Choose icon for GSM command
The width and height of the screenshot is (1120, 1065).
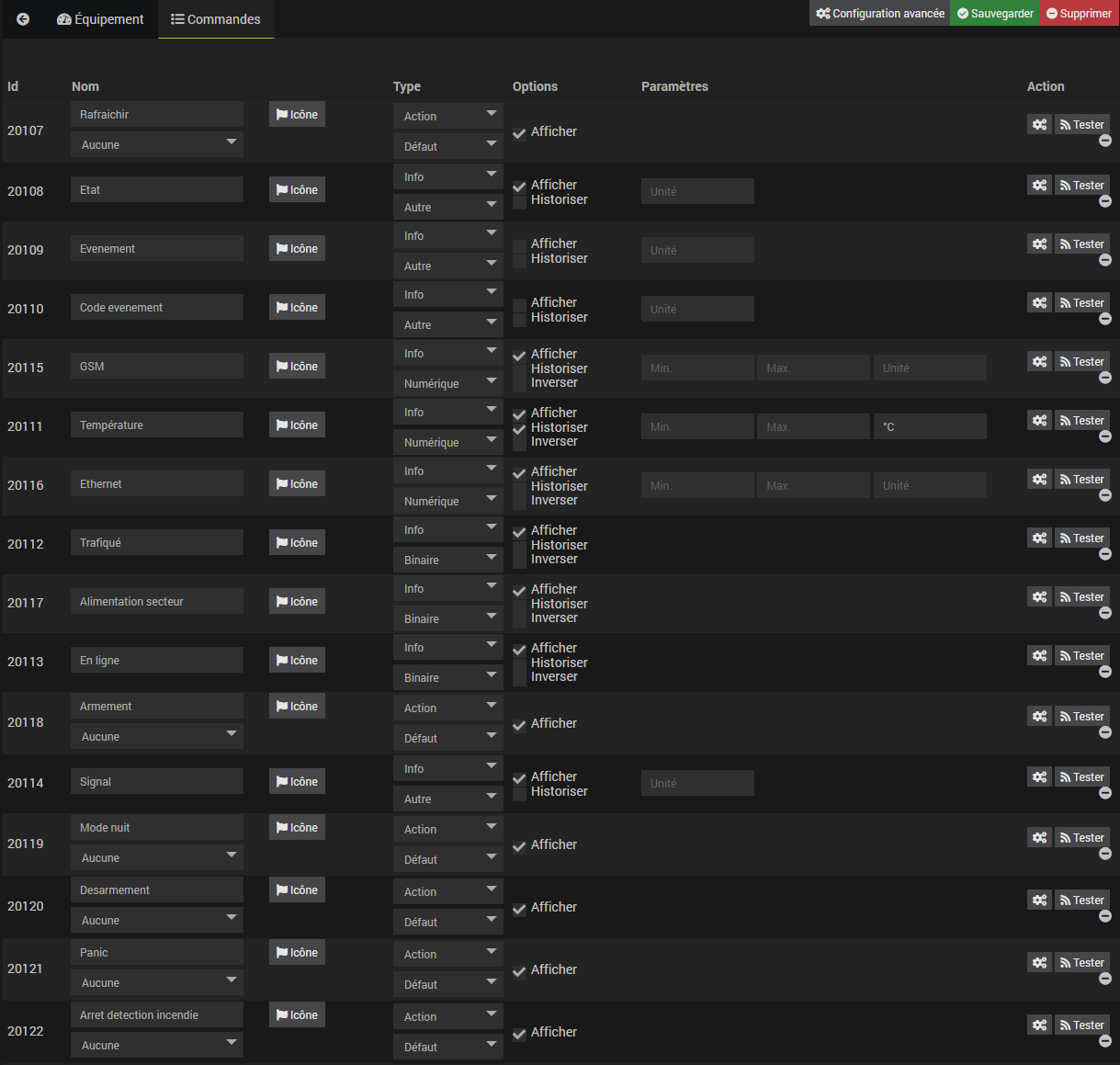[x=297, y=366]
